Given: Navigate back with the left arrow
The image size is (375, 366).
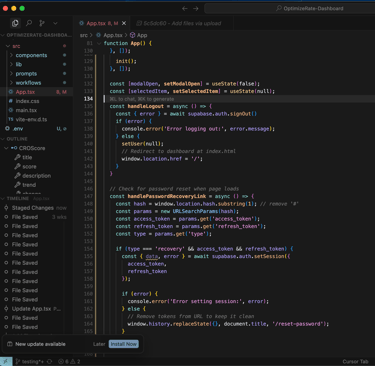Looking at the screenshot, I should [x=185, y=8].
